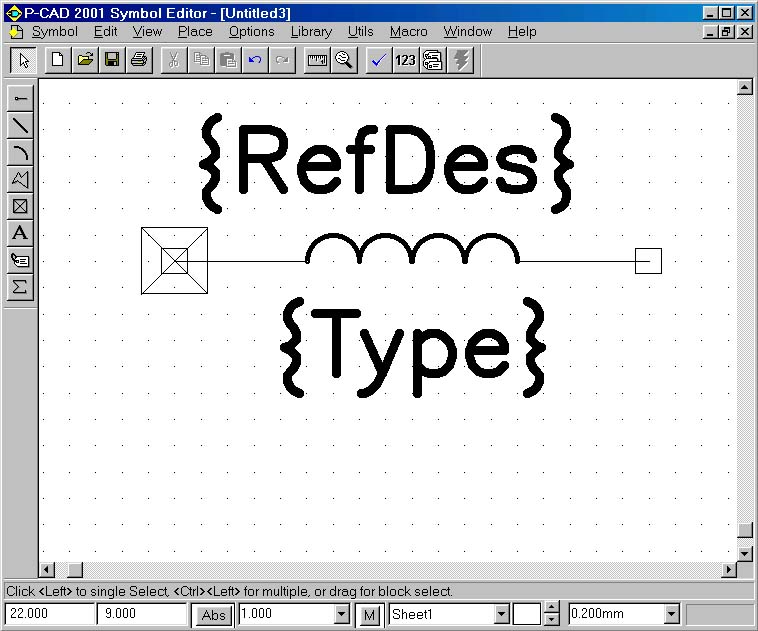Select the Place Ref Point tool

click(20, 206)
